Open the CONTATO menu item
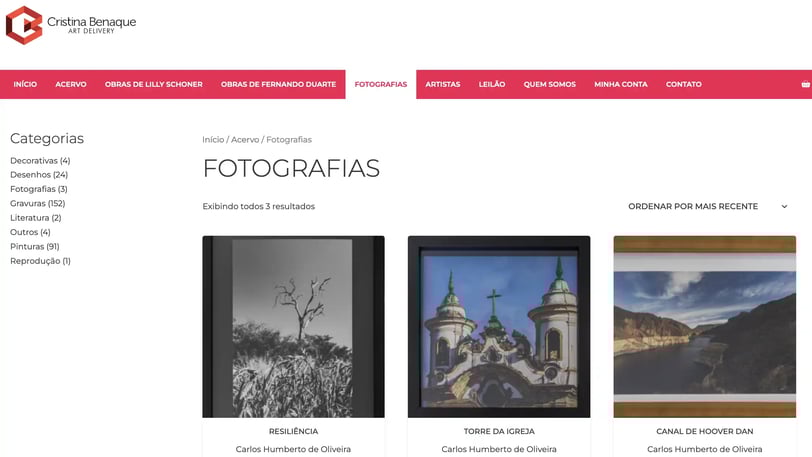The image size is (812, 457). tap(684, 84)
